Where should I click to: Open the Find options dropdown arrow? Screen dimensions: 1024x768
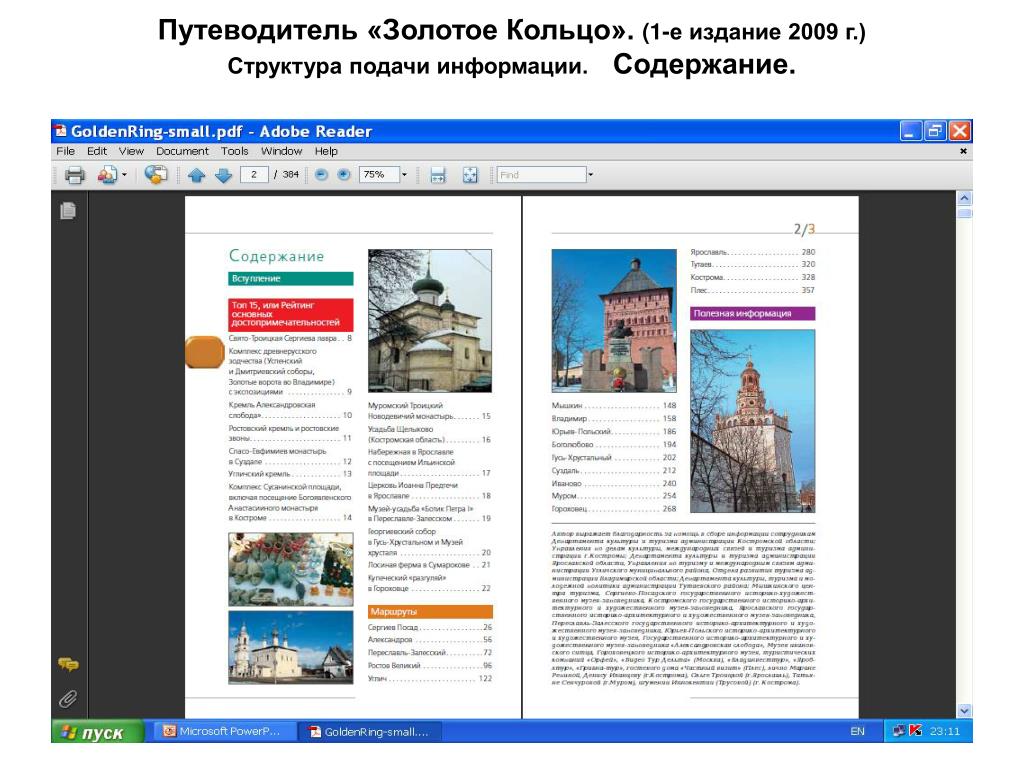click(590, 174)
